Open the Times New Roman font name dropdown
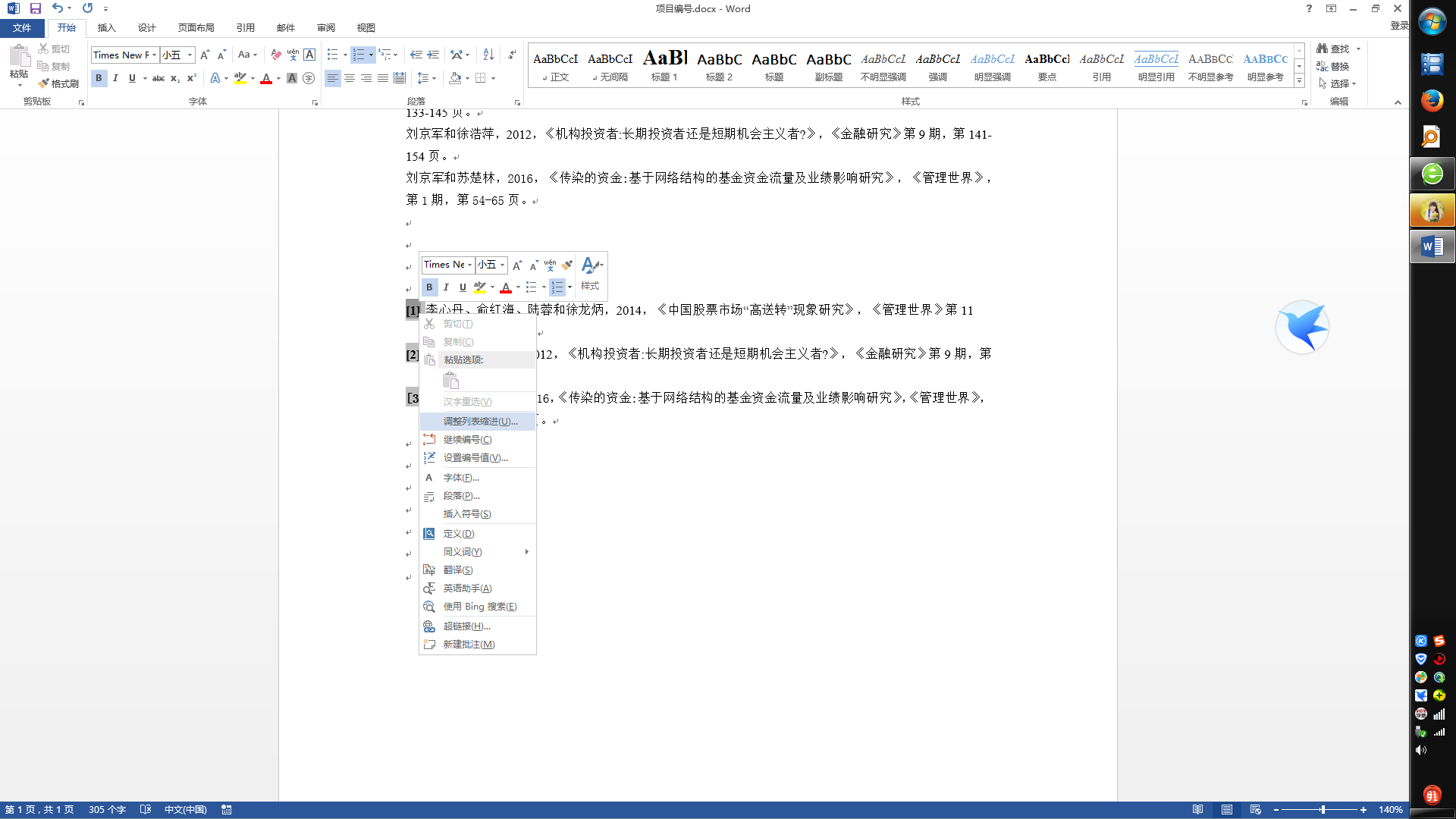1456x819 pixels. (x=154, y=55)
